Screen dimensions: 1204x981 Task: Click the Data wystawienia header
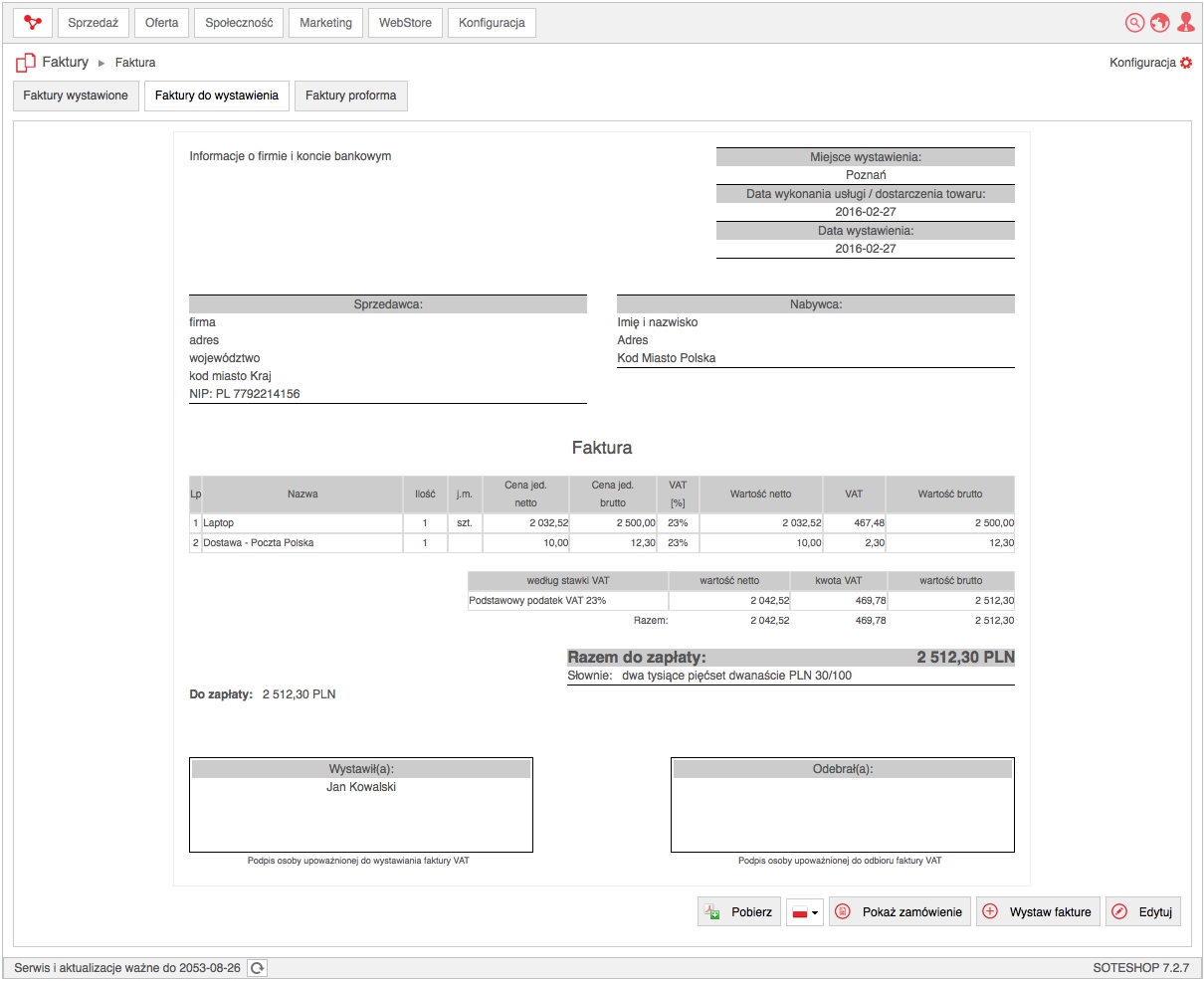pos(866,231)
